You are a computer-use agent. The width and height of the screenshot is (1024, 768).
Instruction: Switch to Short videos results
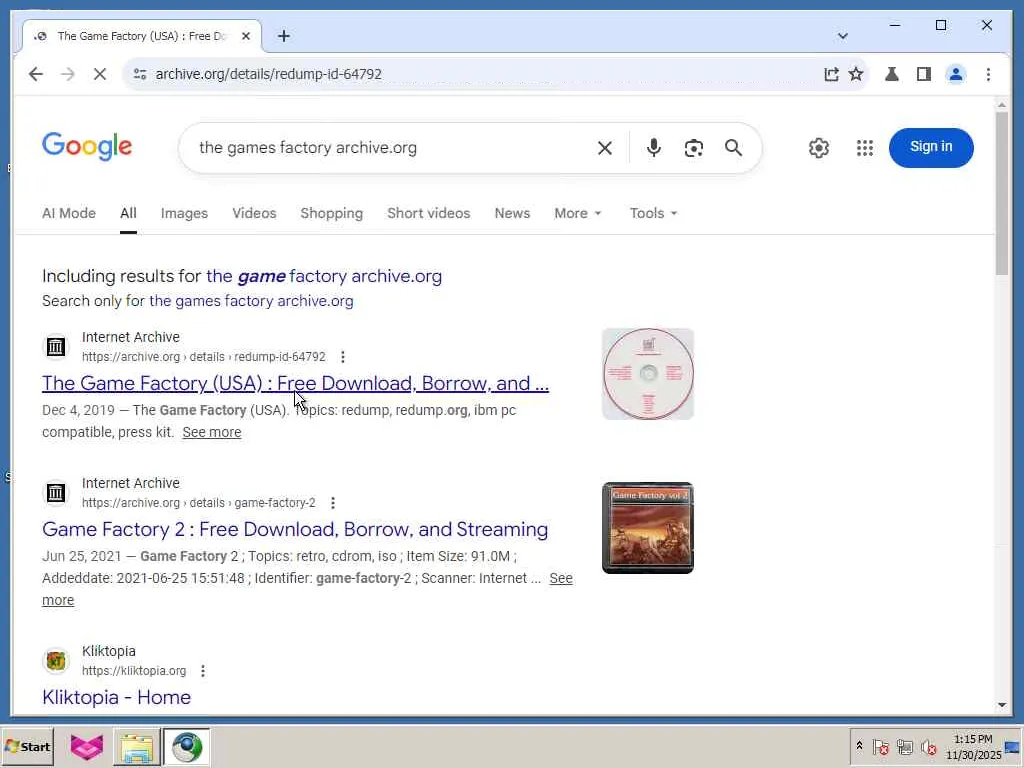[x=428, y=214]
